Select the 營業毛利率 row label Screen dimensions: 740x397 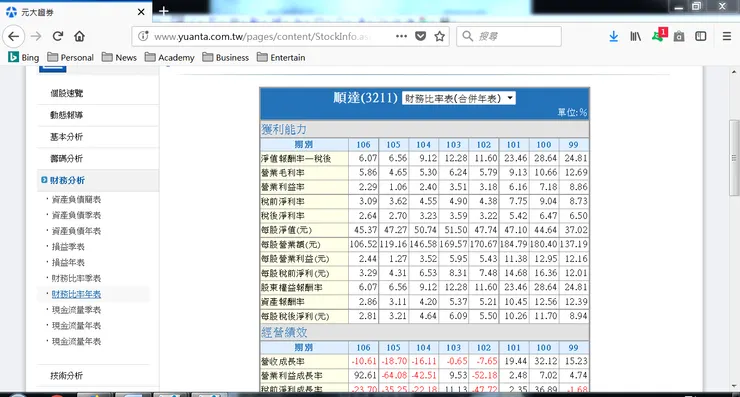click(x=283, y=173)
